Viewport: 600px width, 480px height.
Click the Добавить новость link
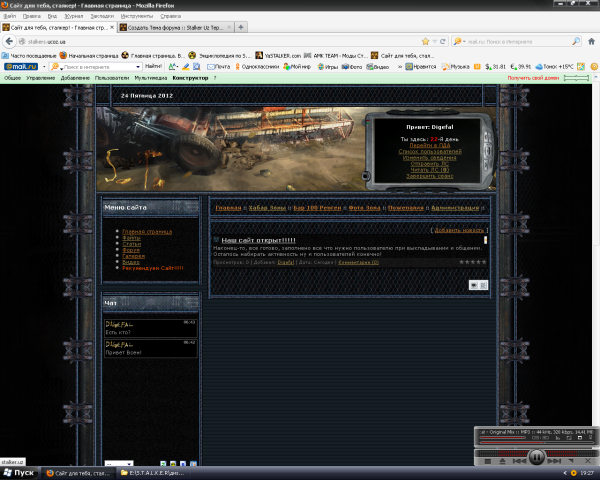pos(459,230)
